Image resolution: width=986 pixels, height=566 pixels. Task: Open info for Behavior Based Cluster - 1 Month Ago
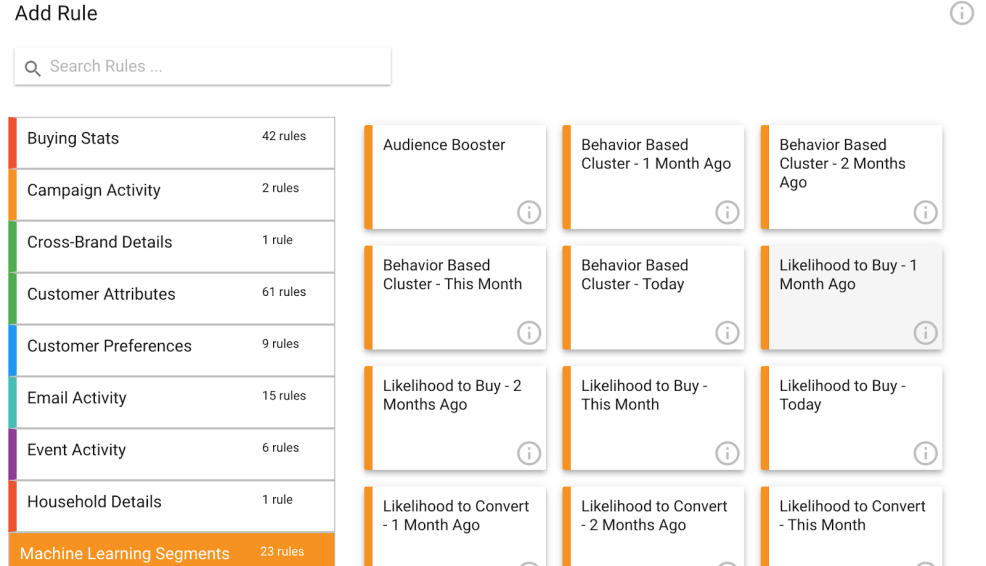(727, 212)
